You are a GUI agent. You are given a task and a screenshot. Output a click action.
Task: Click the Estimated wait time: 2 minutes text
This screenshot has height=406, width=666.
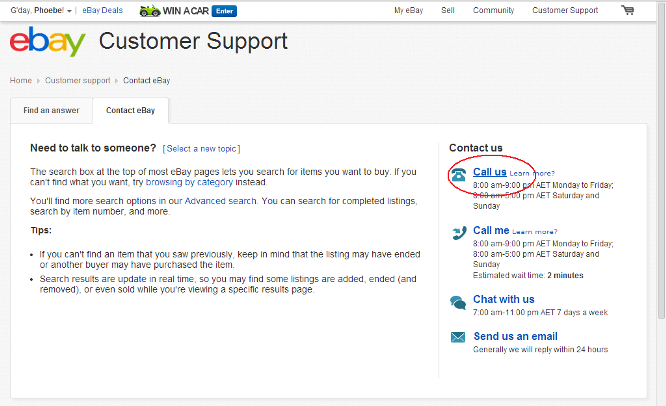(x=528, y=275)
